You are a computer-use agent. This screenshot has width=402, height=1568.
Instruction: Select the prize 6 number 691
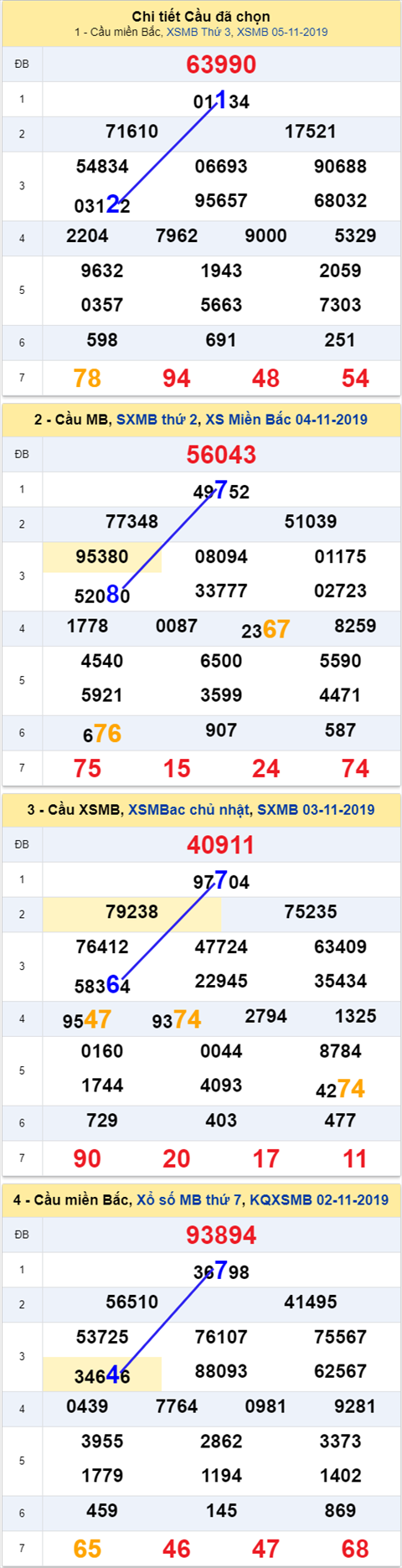221,341
